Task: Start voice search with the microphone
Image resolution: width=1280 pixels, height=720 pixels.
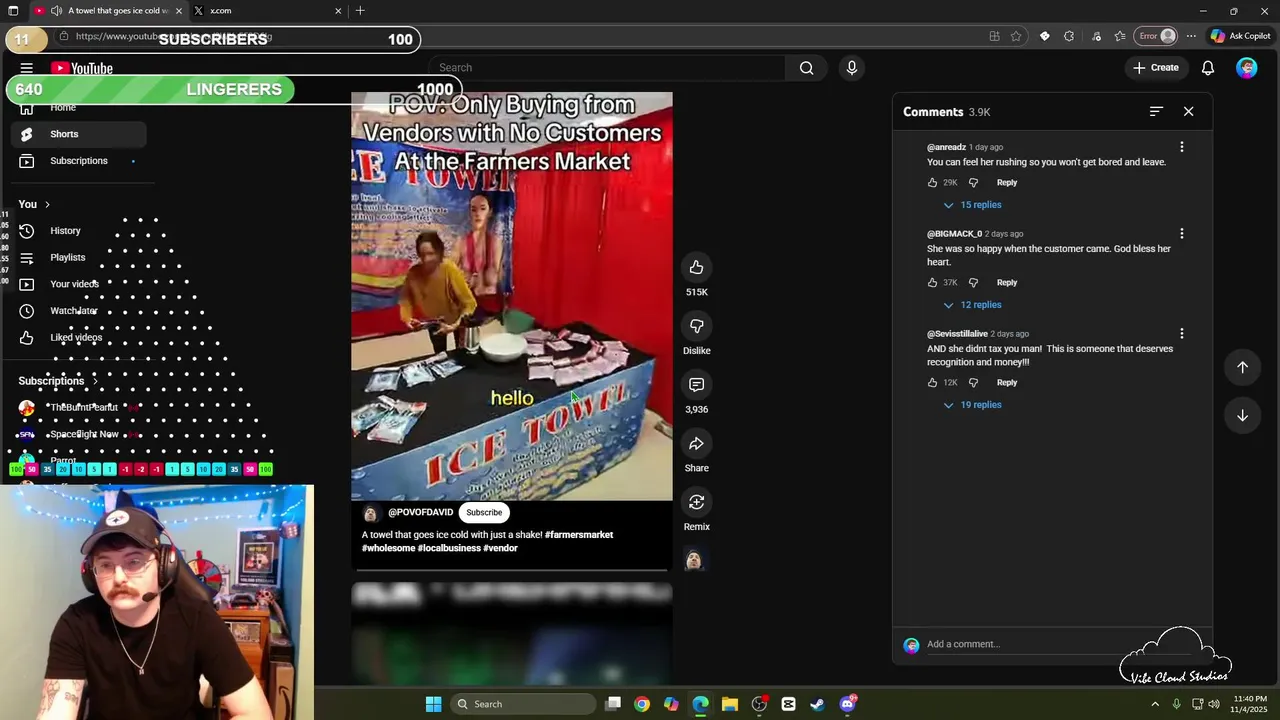Action: 852,68
